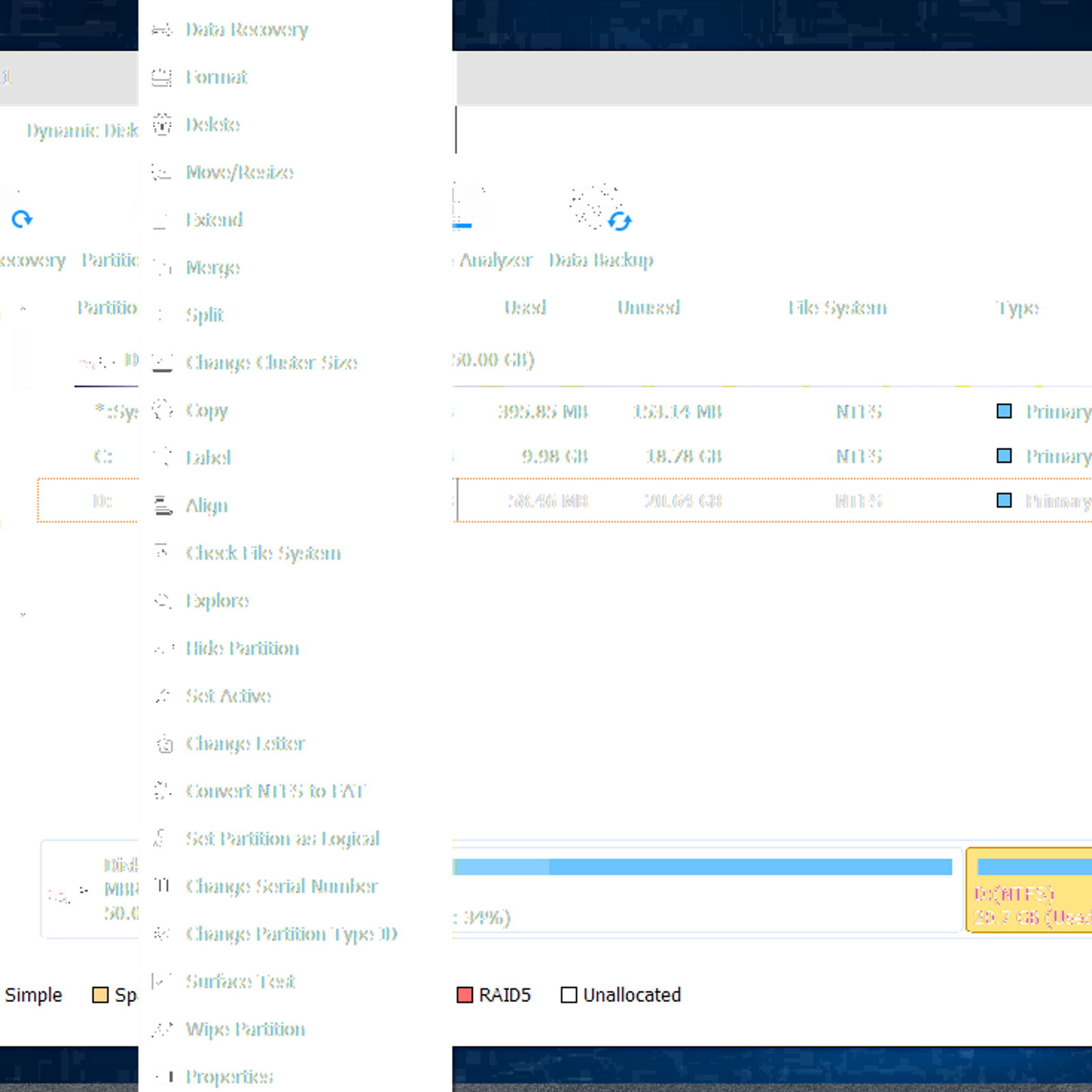
Task: Click the Type column header
Action: click(x=1017, y=308)
